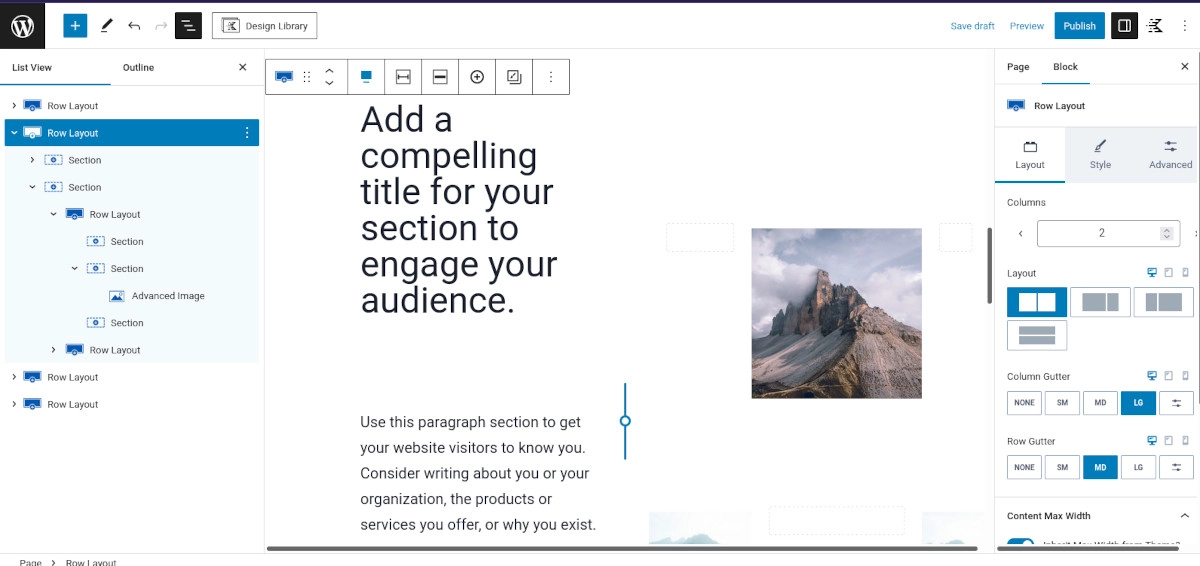Image resolution: width=1200 pixels, height=566 pixels.
Task: Undo the last change
Action: [x=134, y=26]
